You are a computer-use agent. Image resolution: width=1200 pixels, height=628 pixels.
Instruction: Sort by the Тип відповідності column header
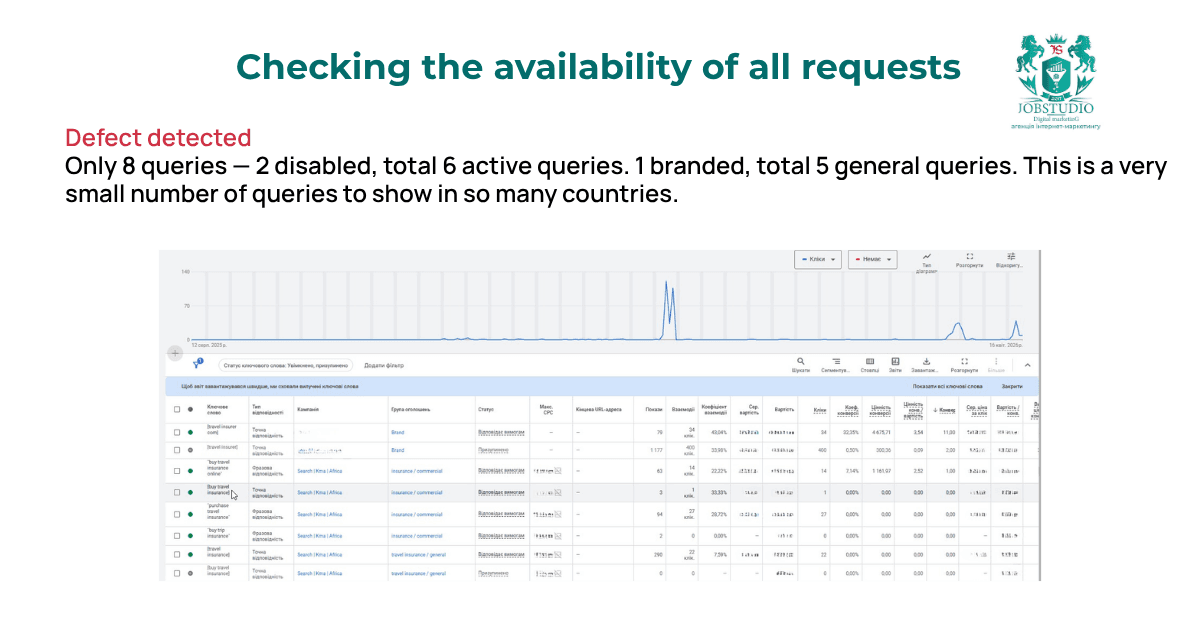(x=267, y=409)
